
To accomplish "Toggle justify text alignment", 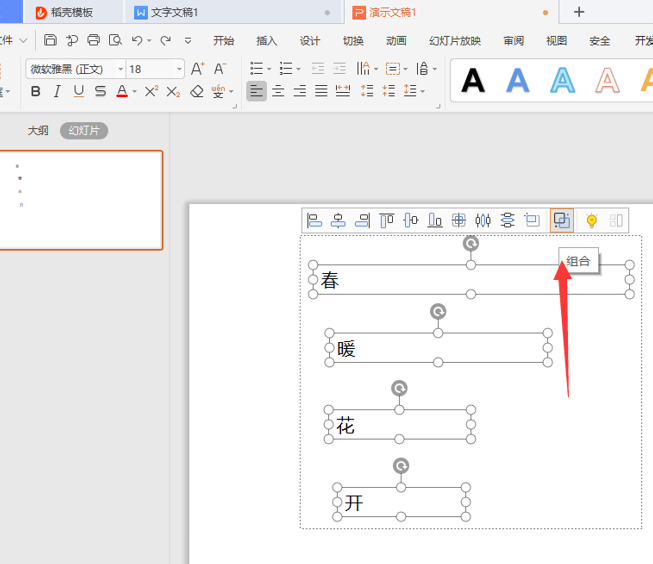I will click(321, 91).
